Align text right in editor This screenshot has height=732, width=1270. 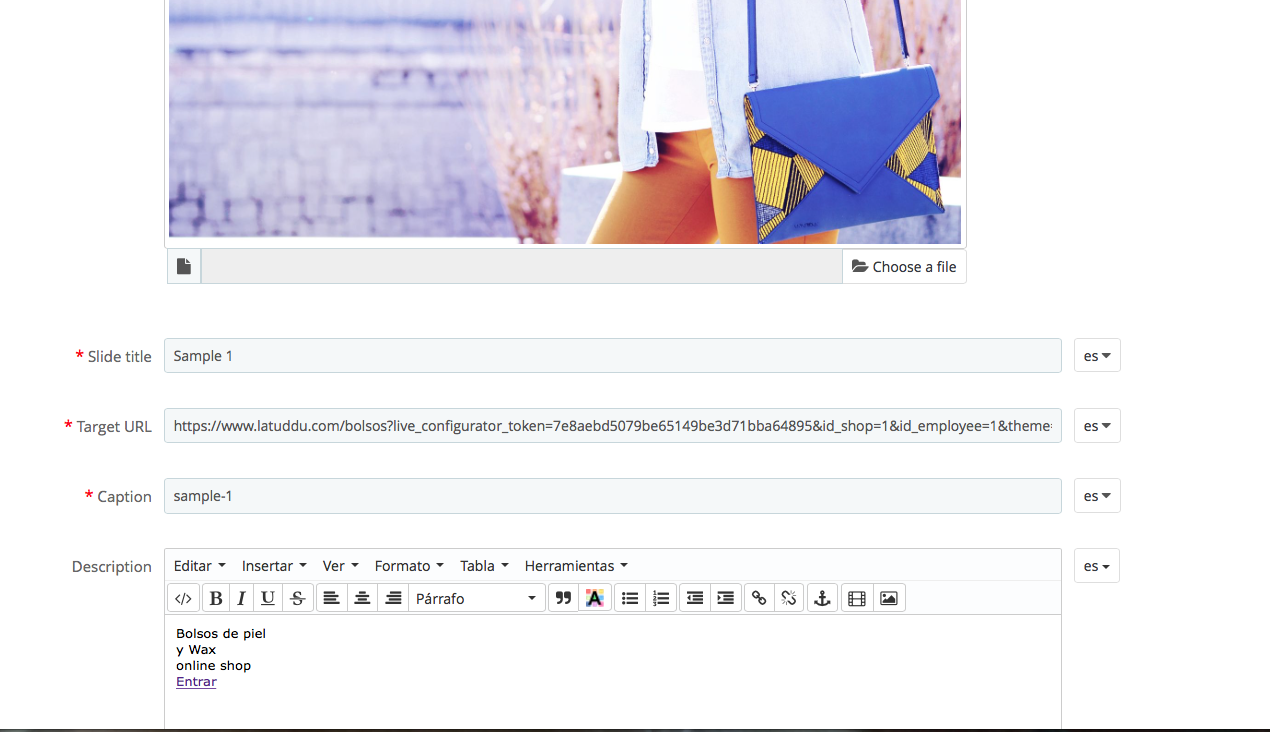(393, 598)
